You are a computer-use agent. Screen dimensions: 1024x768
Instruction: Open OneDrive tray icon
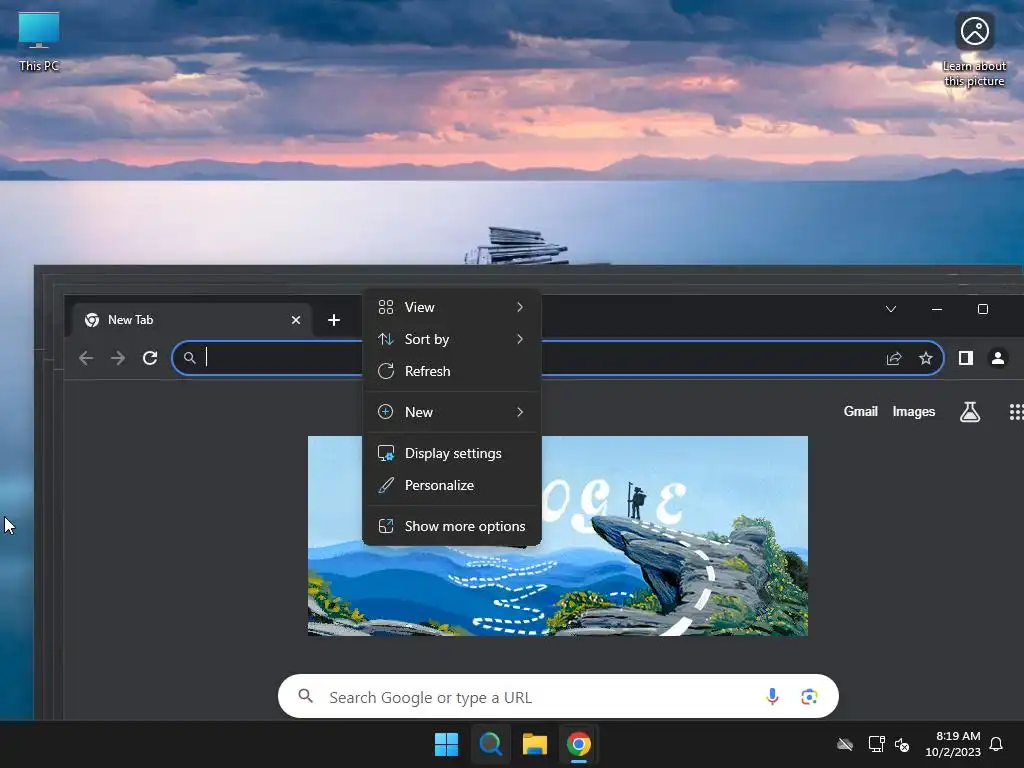pos(845,744)
